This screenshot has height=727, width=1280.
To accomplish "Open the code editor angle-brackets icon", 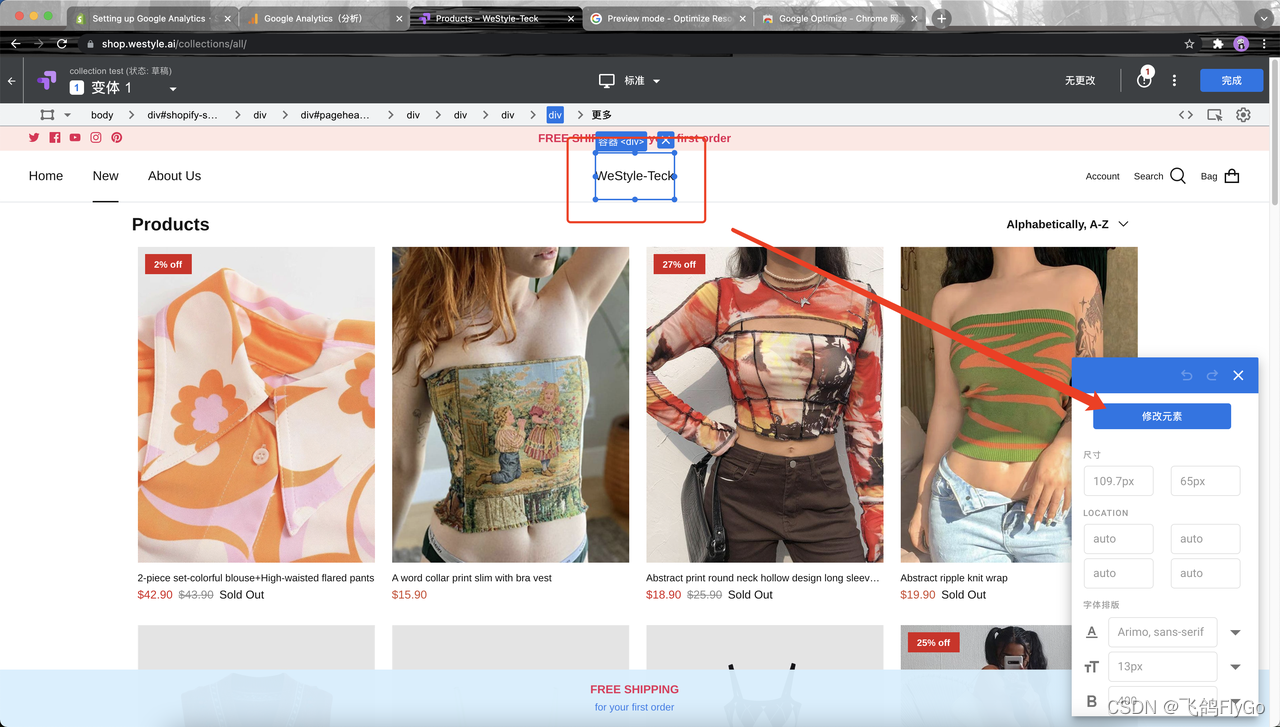I will [1186, 115].
